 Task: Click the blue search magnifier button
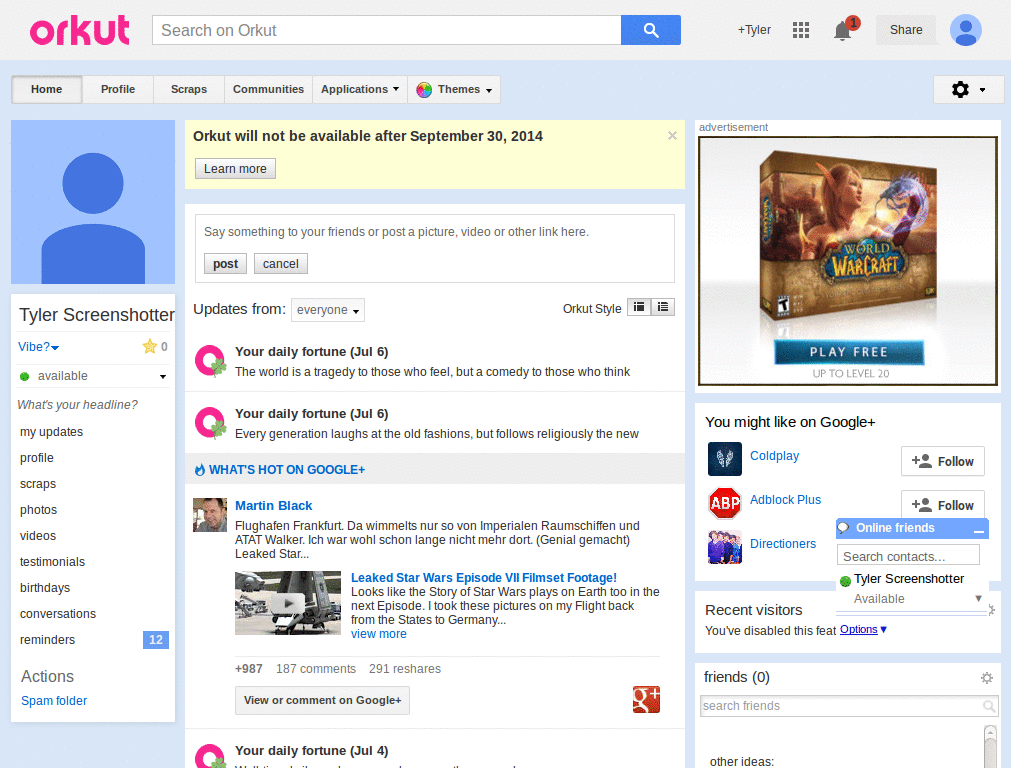[x=650, y=30]
